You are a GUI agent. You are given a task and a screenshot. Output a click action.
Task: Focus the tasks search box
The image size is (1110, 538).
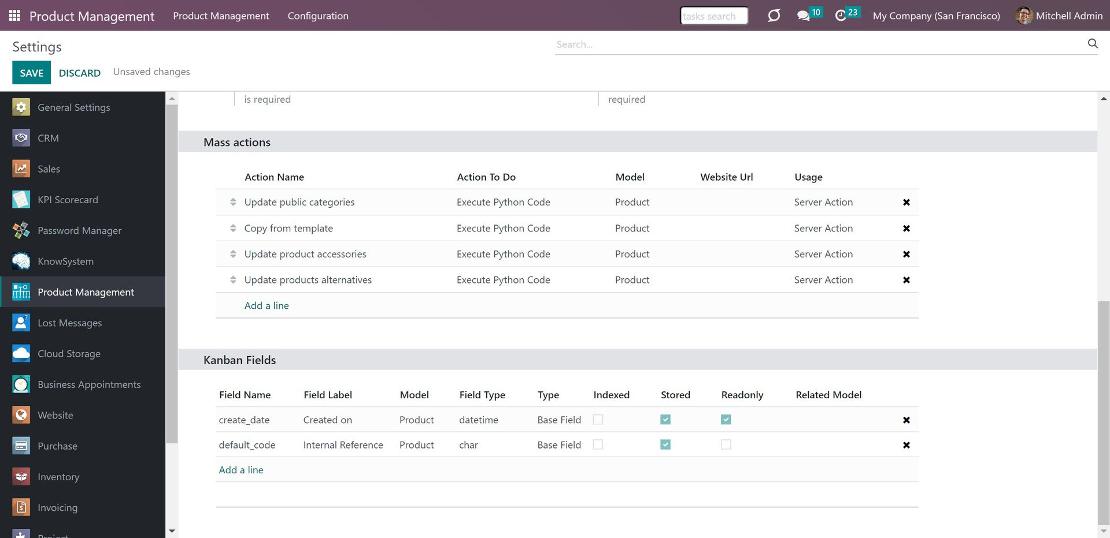714,16
